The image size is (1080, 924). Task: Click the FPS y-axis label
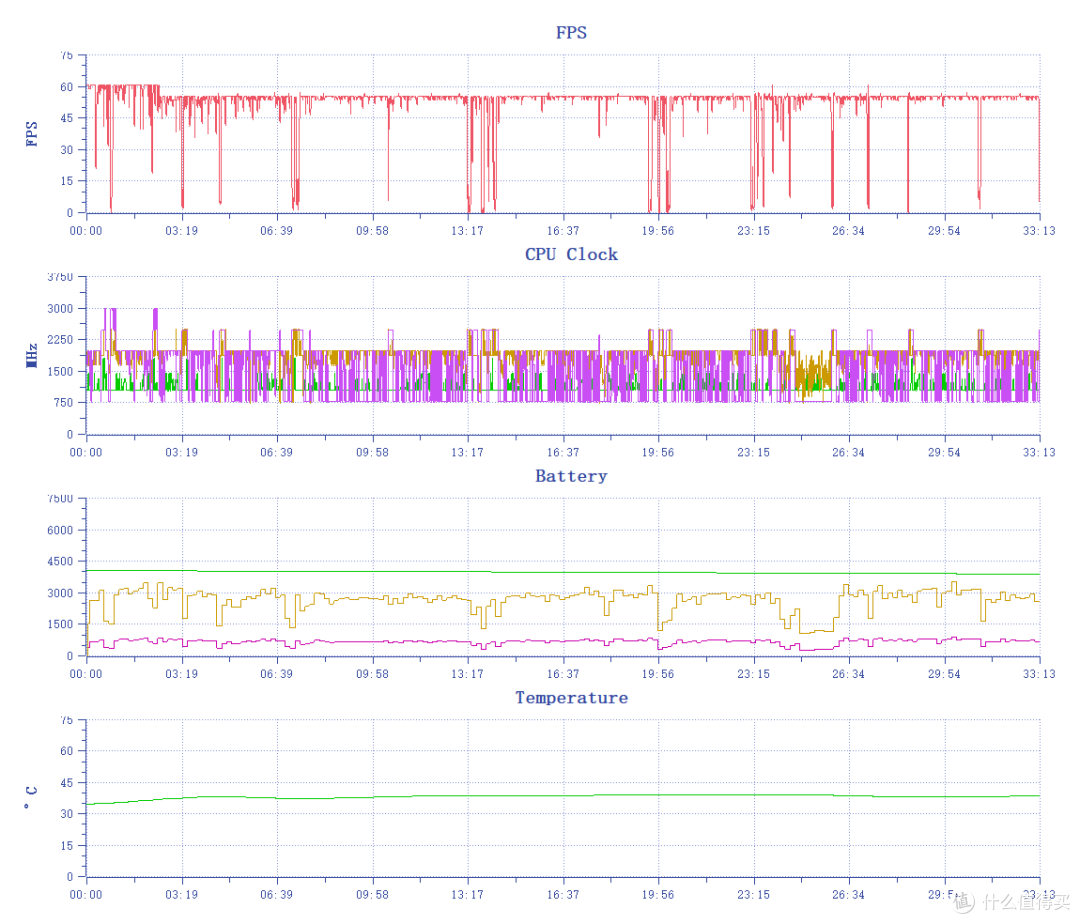(x=31, y=134)
